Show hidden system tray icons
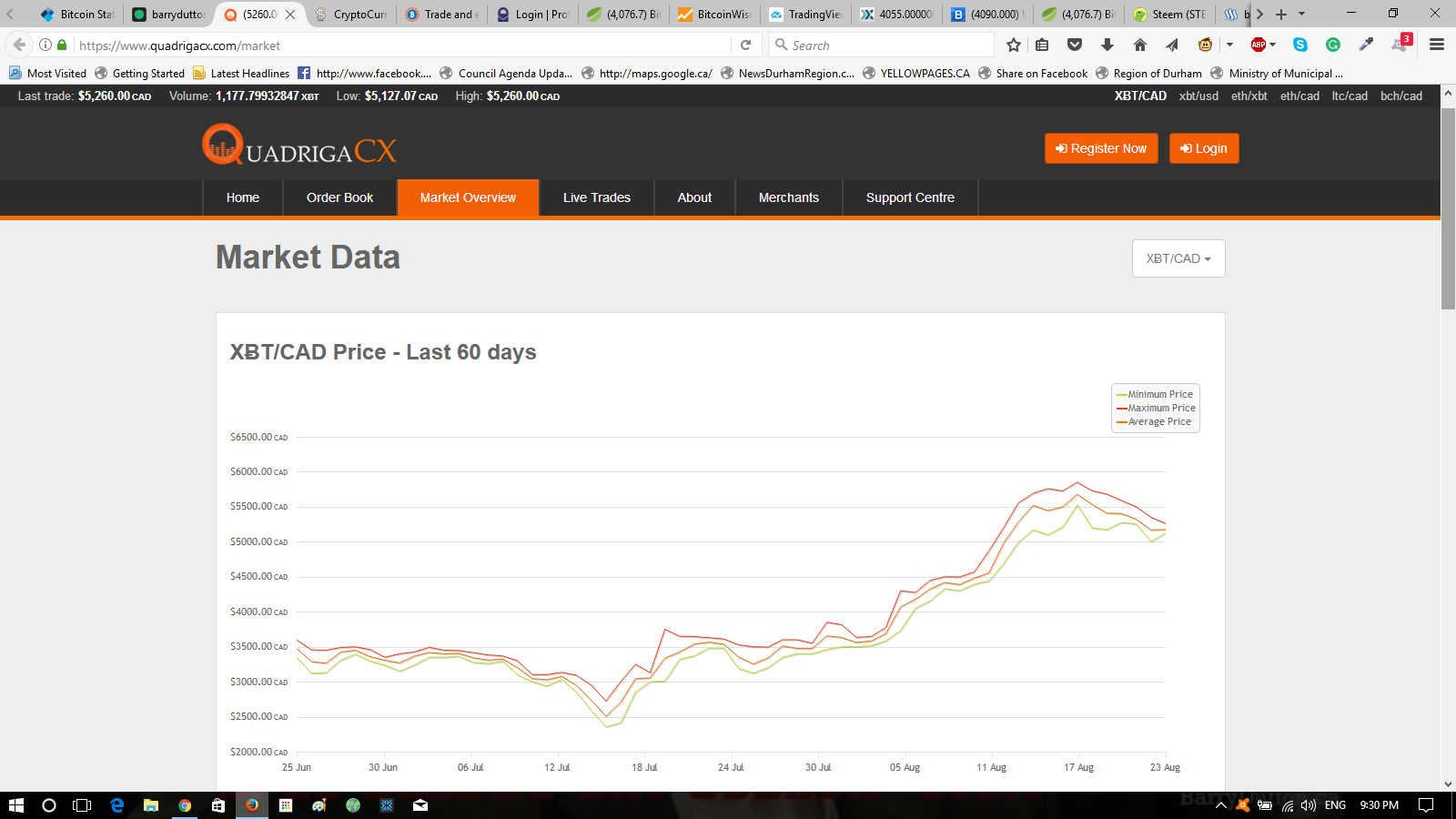 click(1221, 805)
